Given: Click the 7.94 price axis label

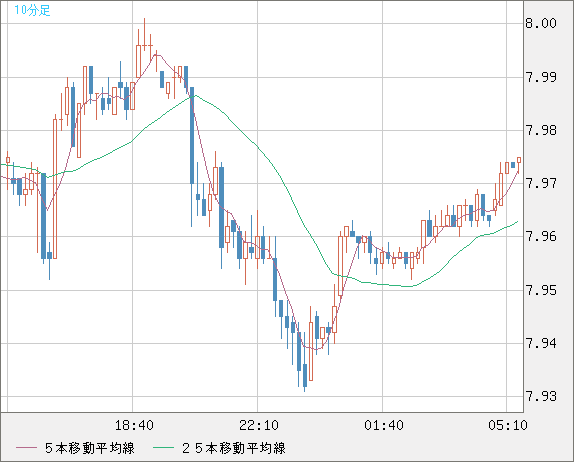Looking at the screenshot, I should click(541, 343).
